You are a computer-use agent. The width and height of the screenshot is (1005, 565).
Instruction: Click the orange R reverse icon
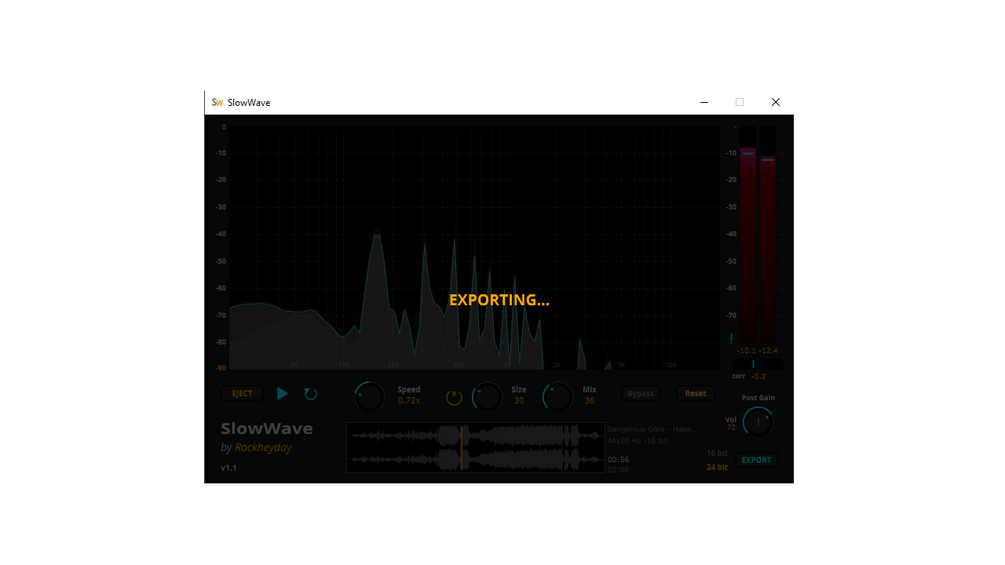point(454,397)
